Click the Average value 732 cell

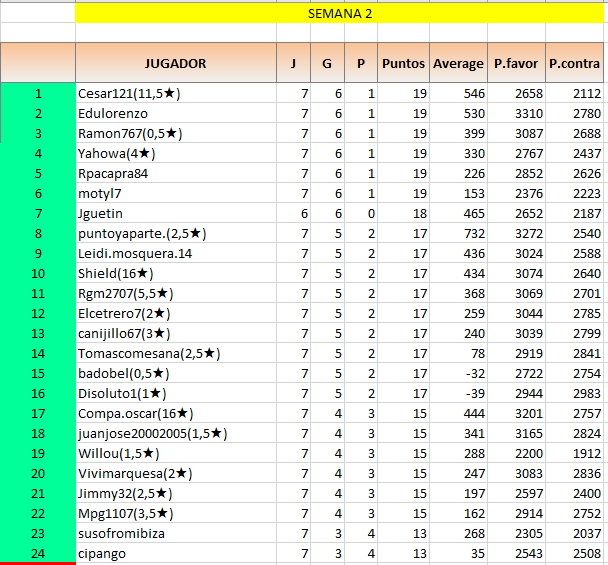click(458, 234)
